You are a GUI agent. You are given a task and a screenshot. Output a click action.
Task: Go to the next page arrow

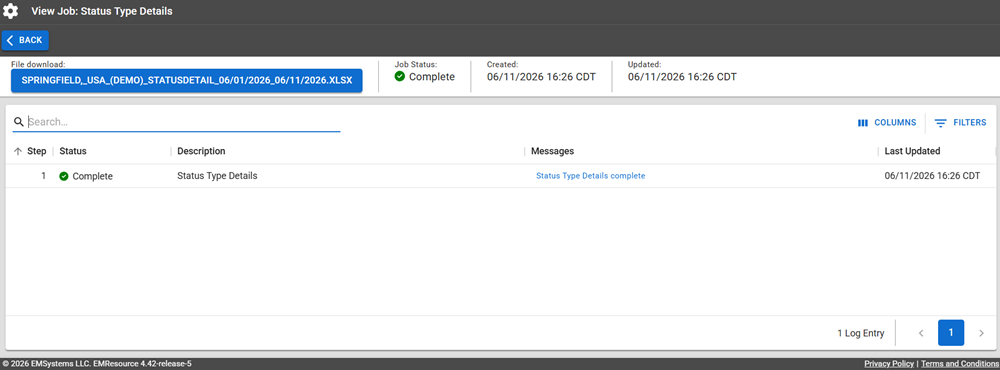point(981,333)
